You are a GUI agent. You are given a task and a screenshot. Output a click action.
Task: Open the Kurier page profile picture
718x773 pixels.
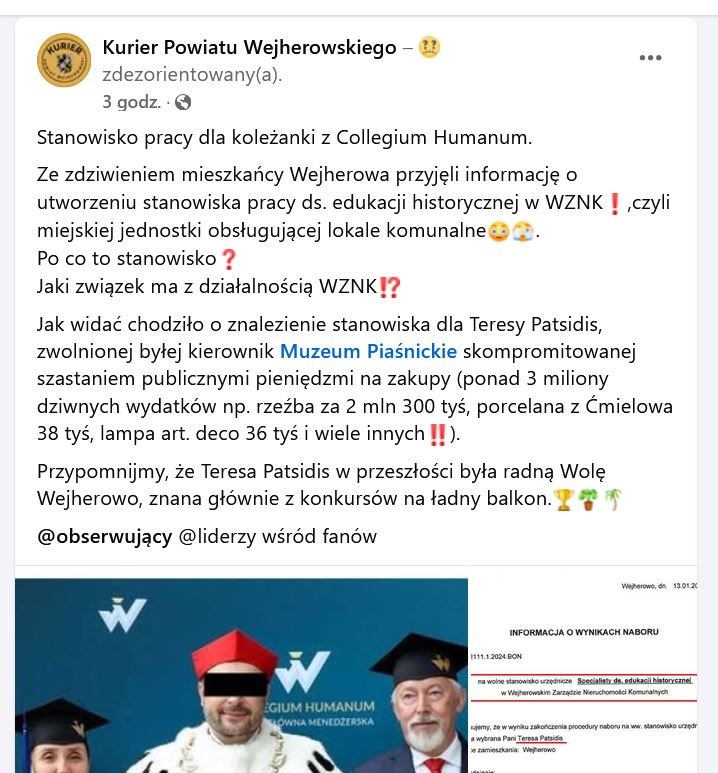[64, 60]
